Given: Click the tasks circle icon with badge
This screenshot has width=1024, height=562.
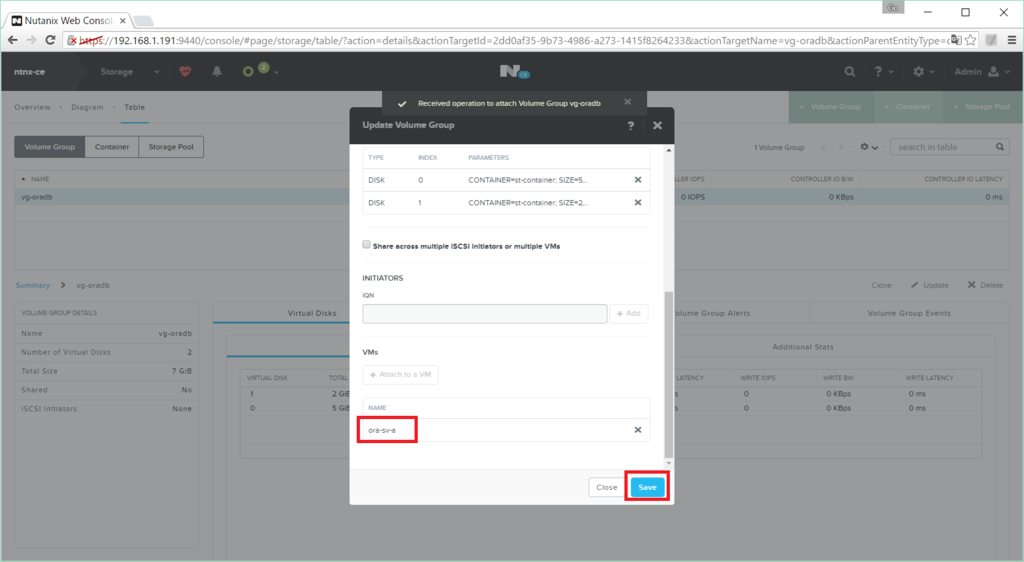Looking at the screenshot, I should [248, 71].
